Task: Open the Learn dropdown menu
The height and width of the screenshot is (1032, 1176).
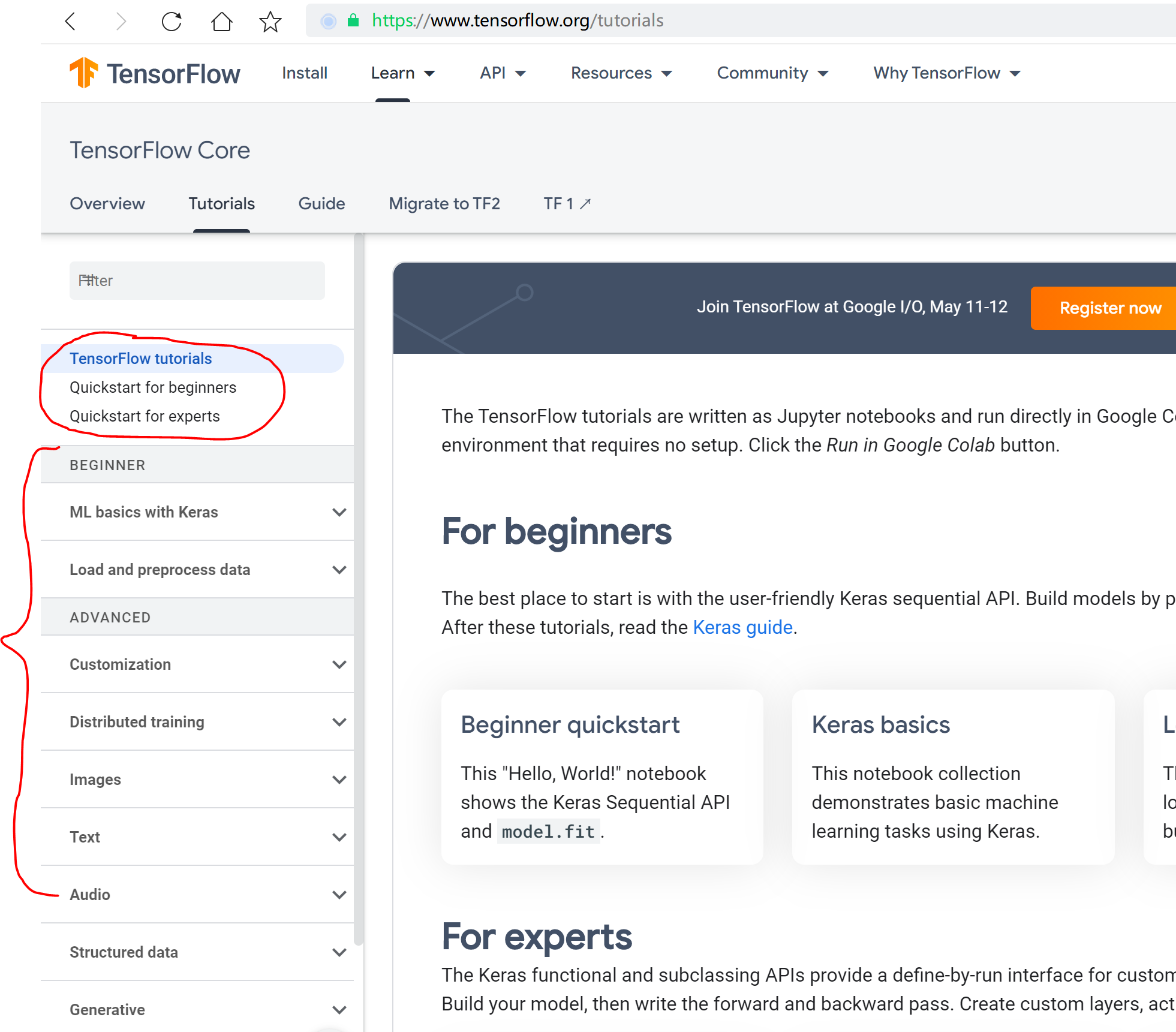Action: [402, 73]
